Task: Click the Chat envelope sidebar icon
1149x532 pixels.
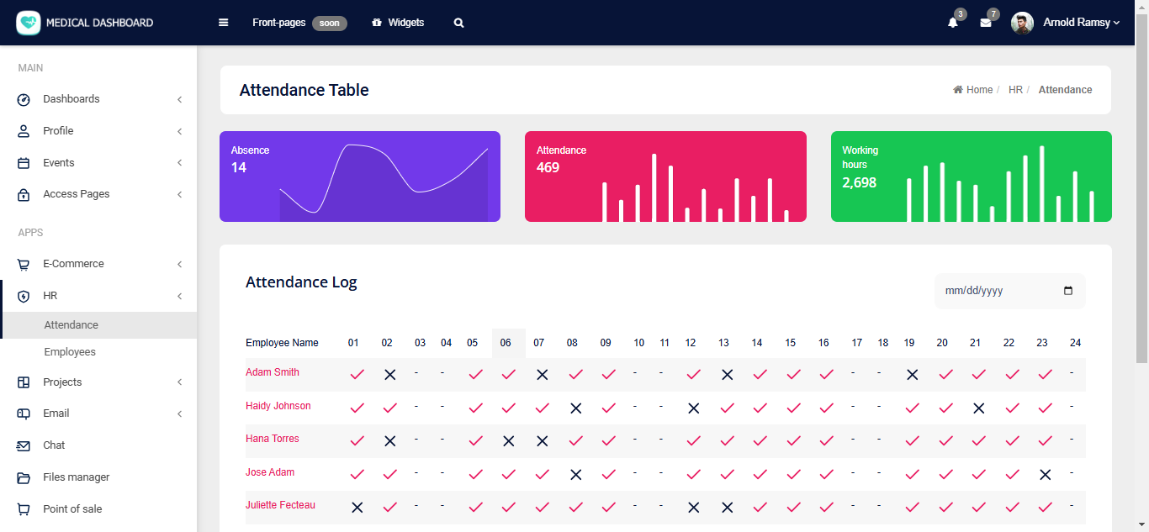Action: [24, 446]
